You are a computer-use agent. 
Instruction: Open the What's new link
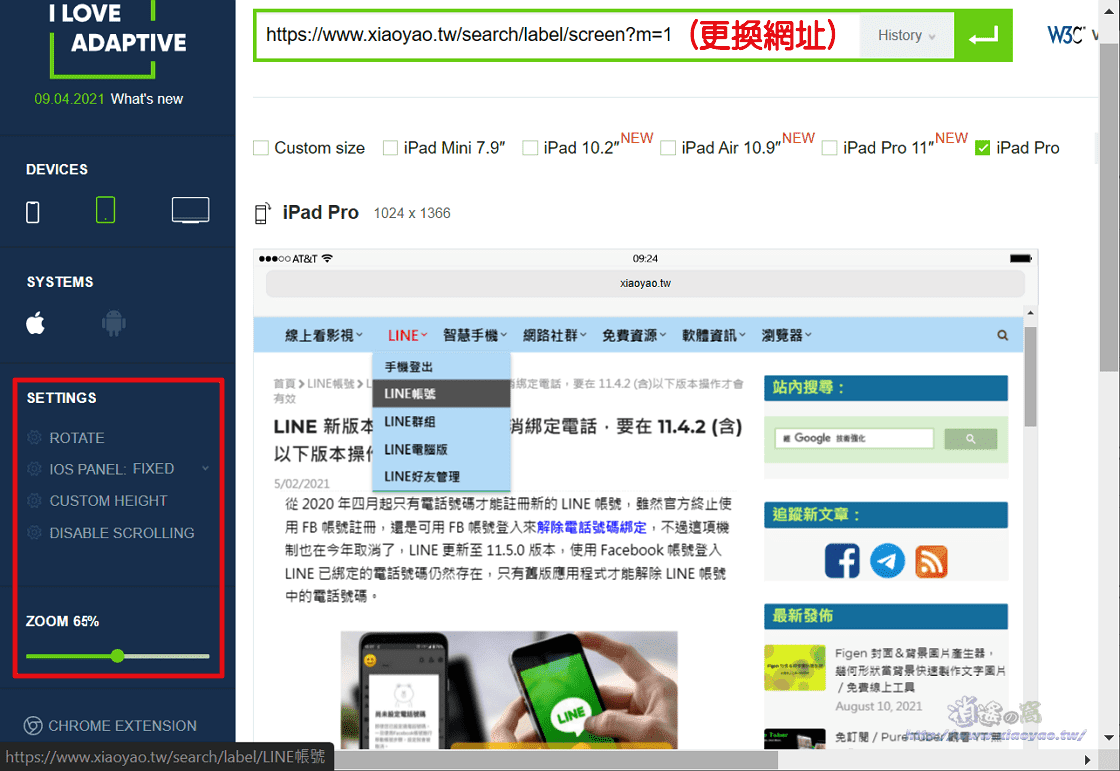[146, 99]
